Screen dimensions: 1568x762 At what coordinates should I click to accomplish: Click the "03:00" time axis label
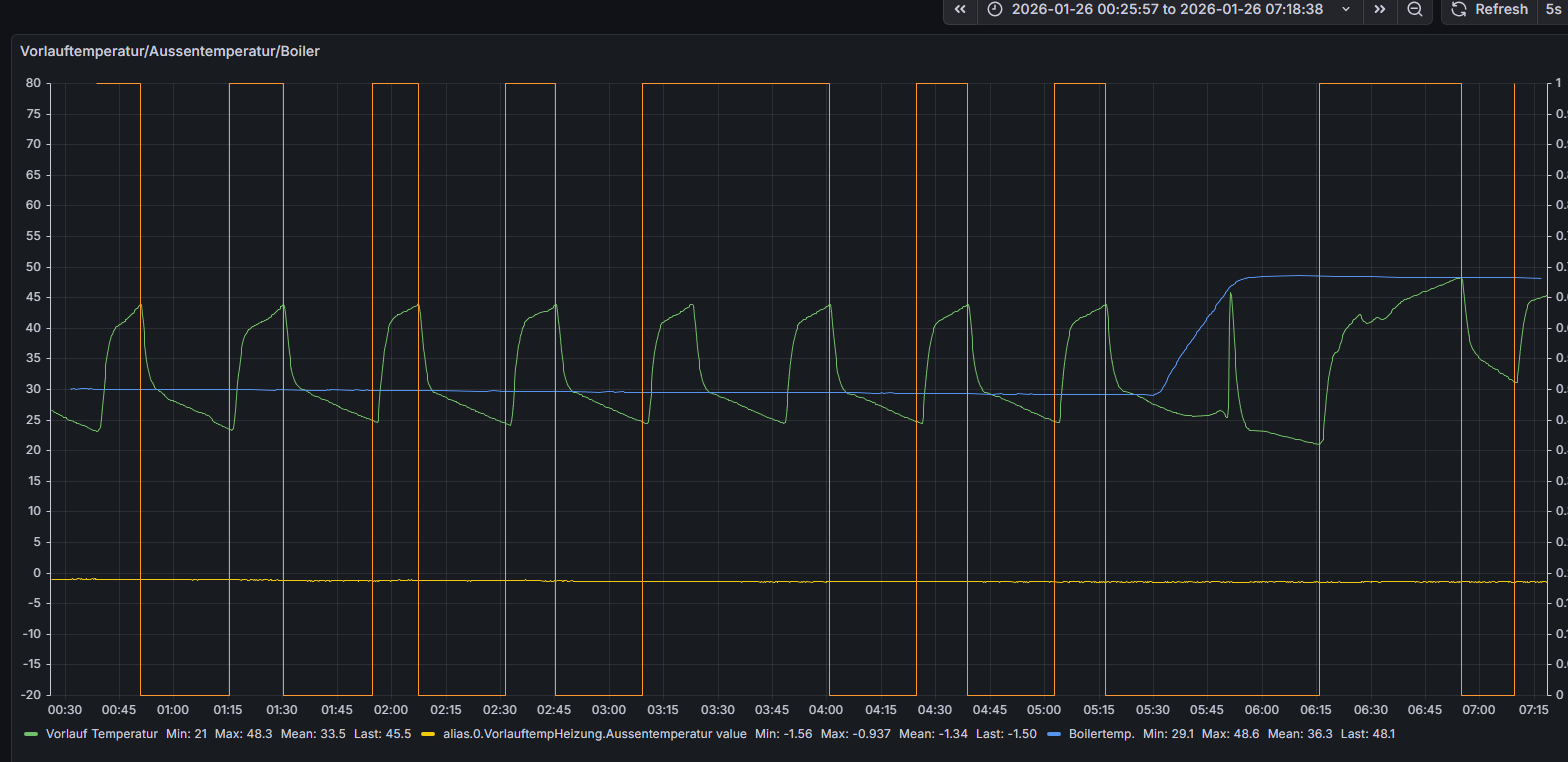click(x=609, y=710)
